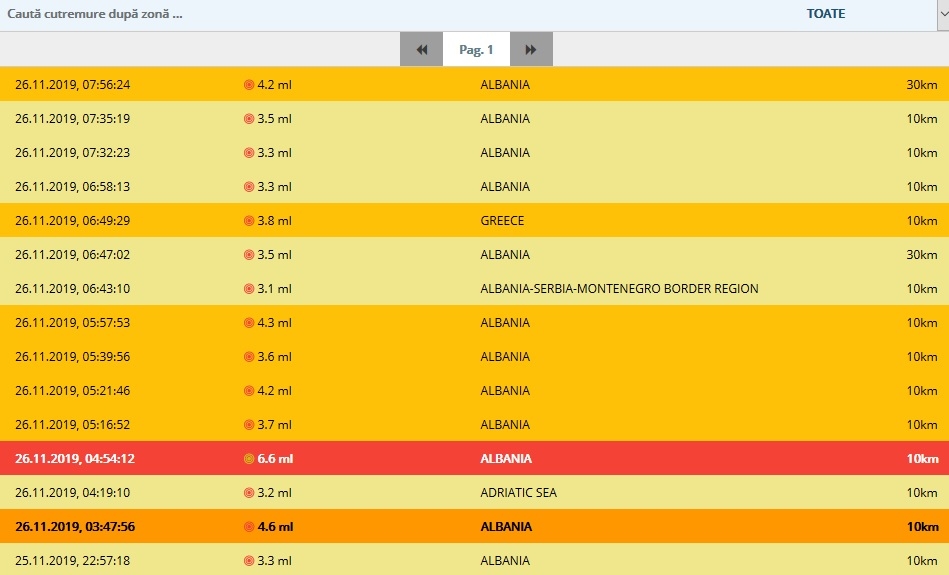
Task: Click magnitude icon for 4.6 ml earthquake
Action: tap(249, 527)
